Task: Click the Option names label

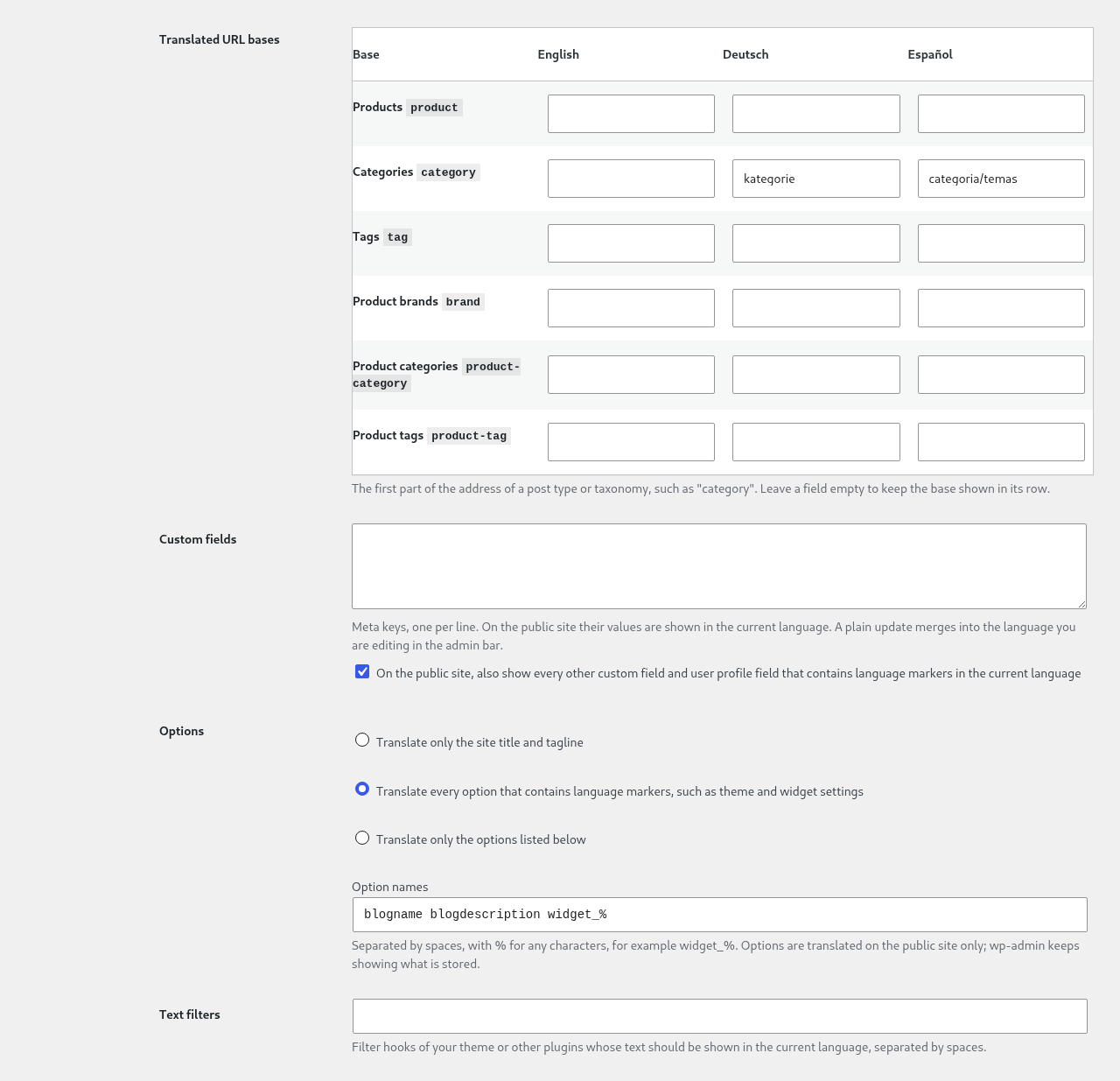Action: pyautogui.click(x=390, y=887)
